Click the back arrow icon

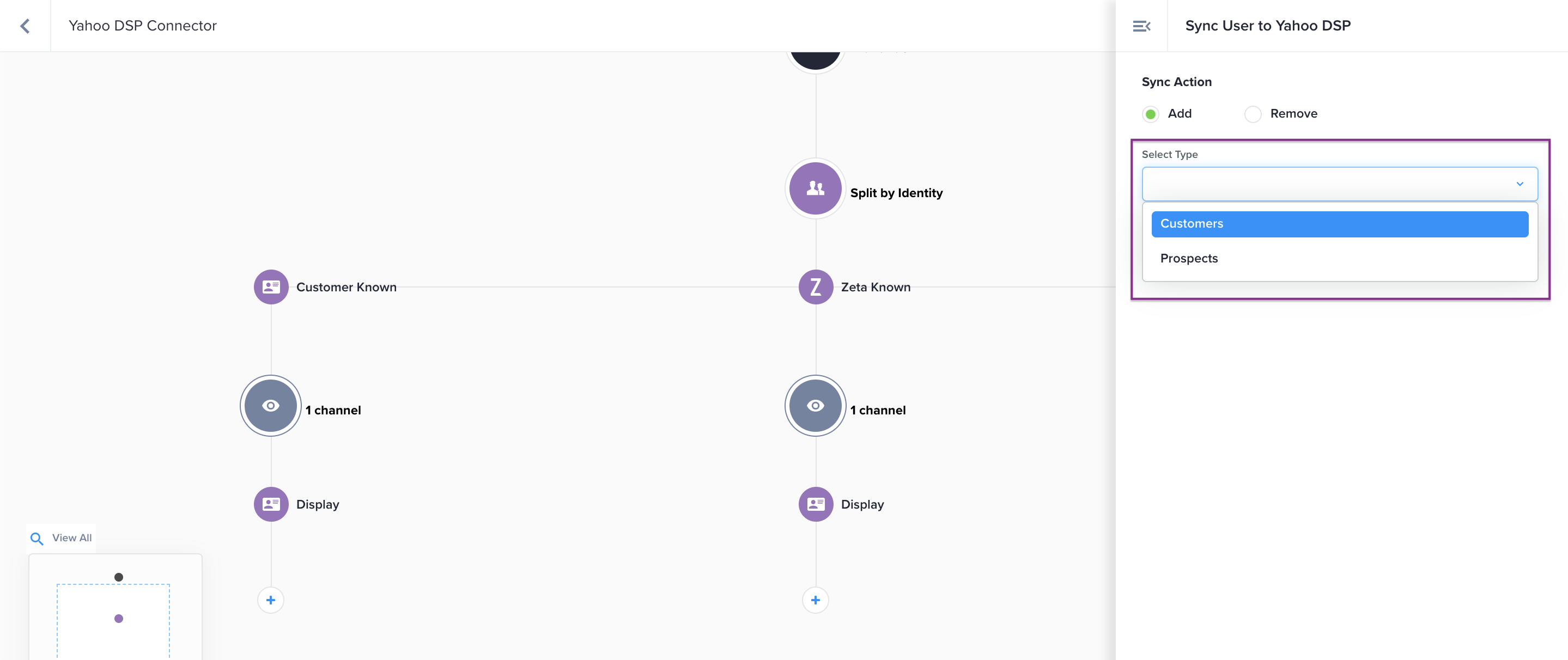[x=25, y=26]
